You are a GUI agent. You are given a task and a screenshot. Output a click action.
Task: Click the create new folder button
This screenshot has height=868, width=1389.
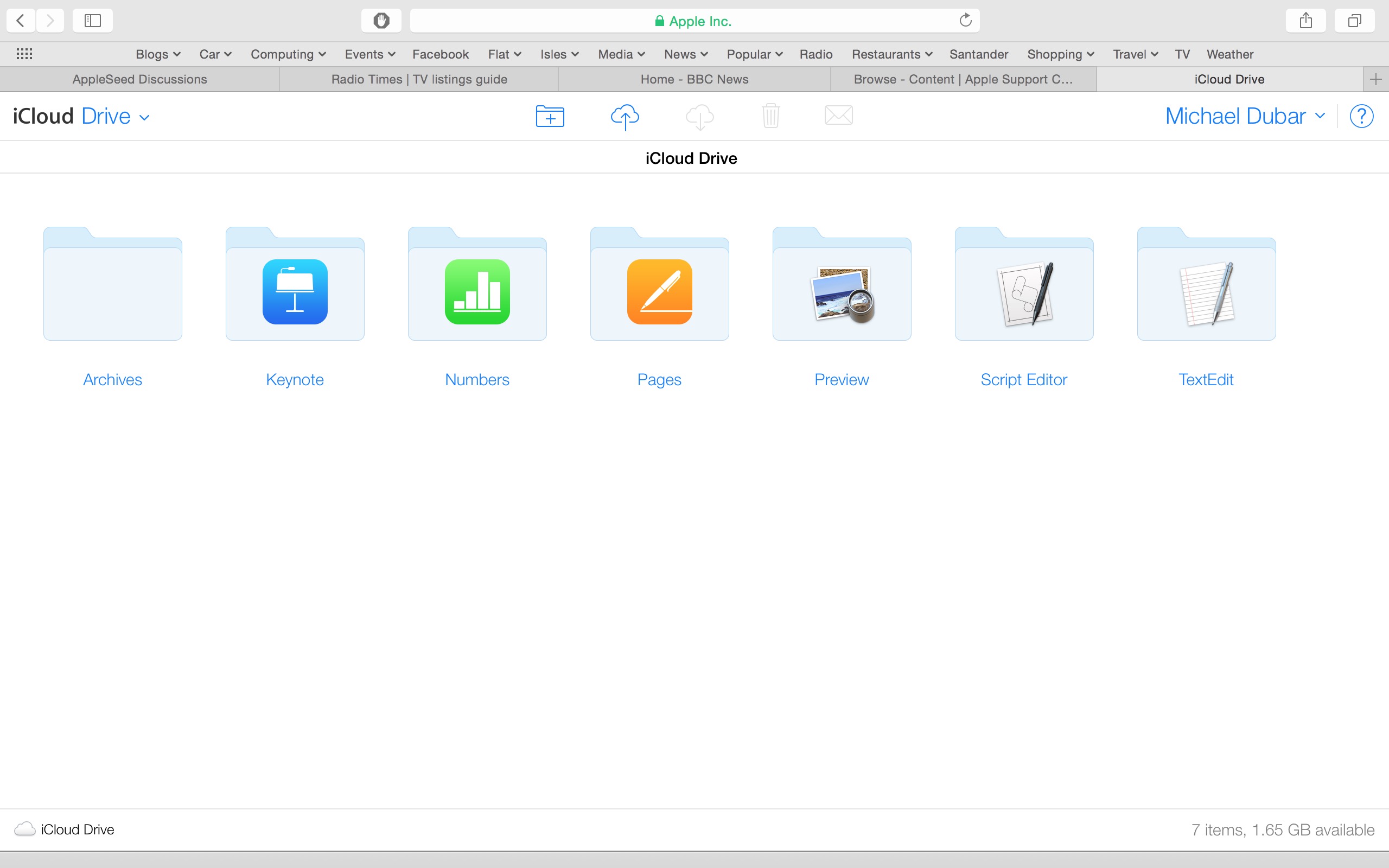(x=551, y=116)
